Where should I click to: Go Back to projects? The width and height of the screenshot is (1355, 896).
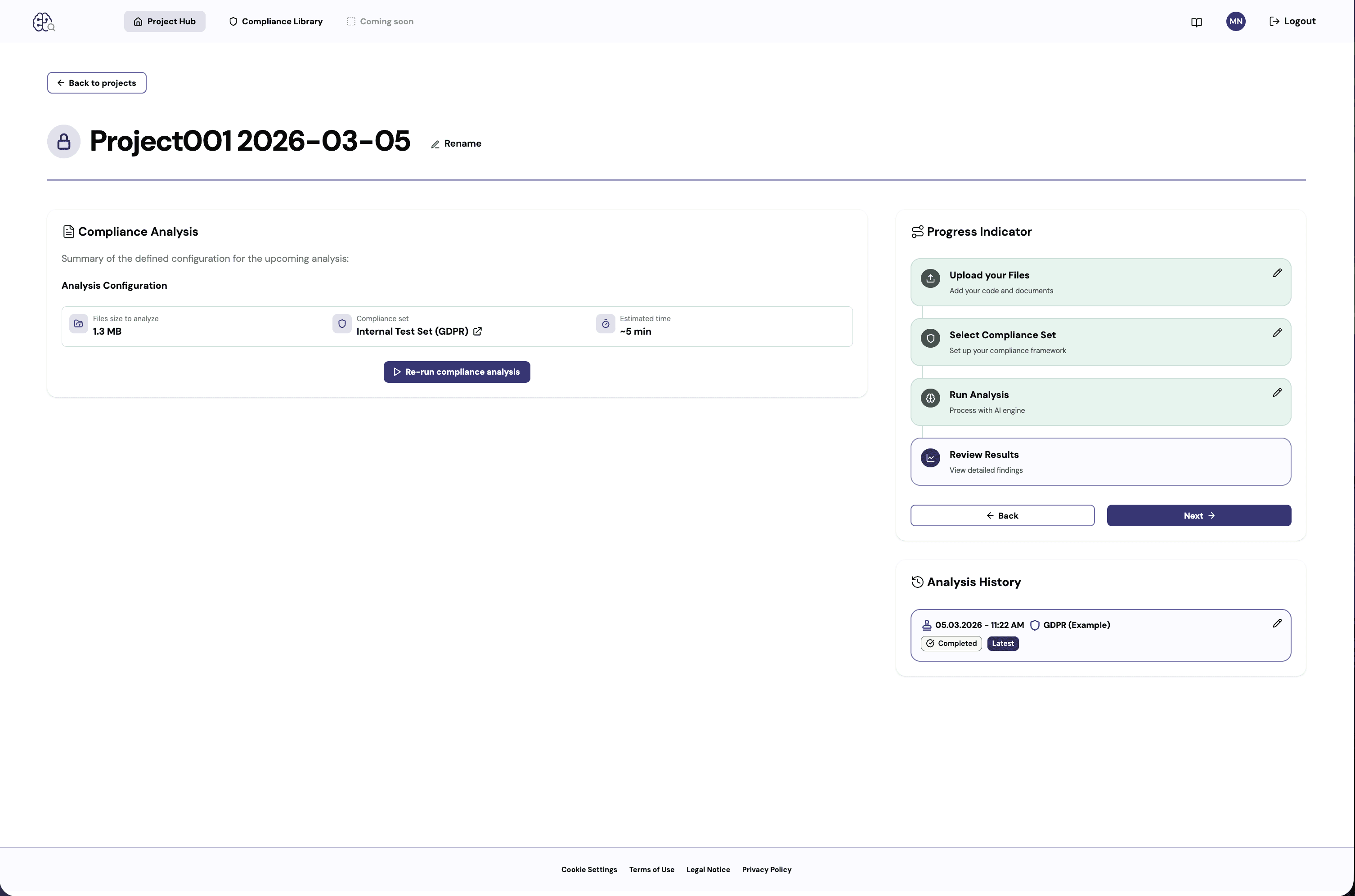pos(97,82)
